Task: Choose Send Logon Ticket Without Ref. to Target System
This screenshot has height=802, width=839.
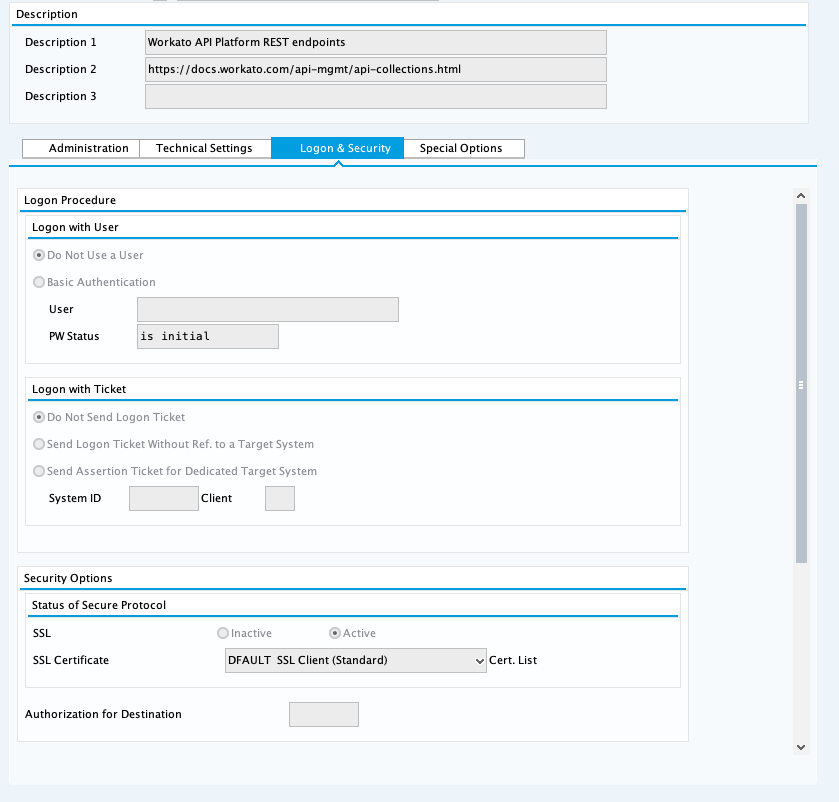Action: click(38, 444)
